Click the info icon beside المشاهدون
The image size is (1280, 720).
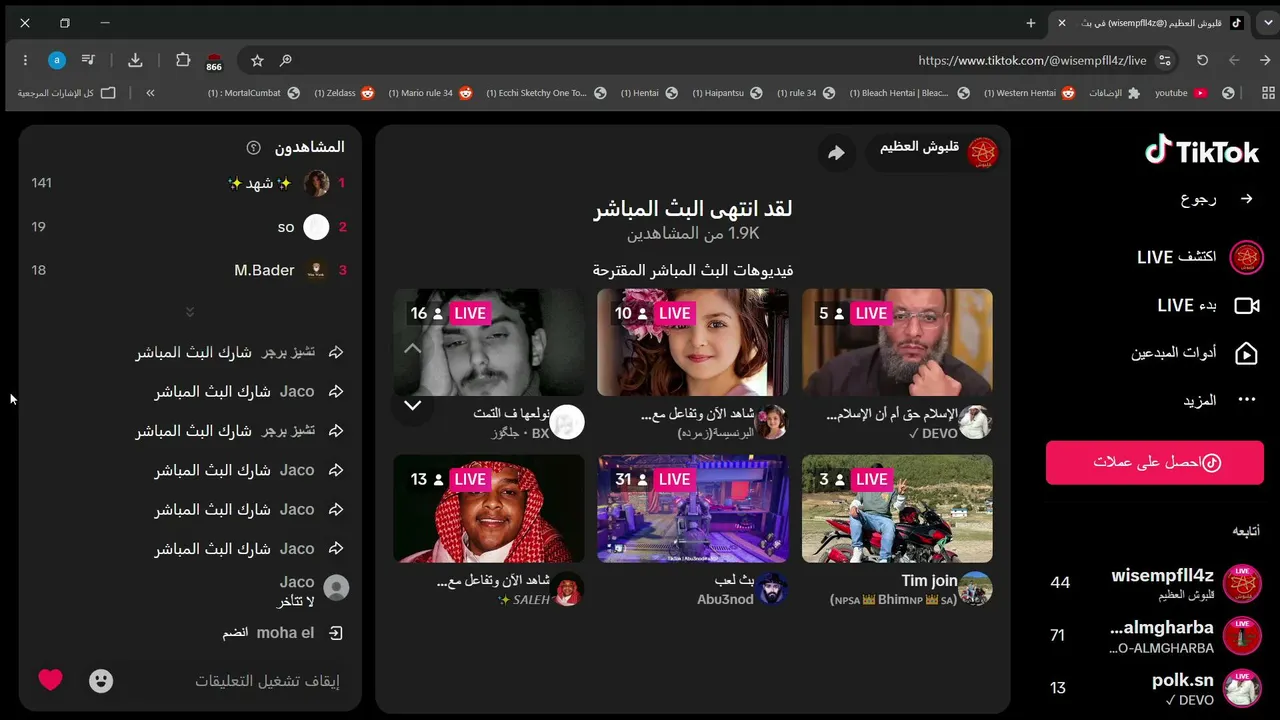point(253,148)
